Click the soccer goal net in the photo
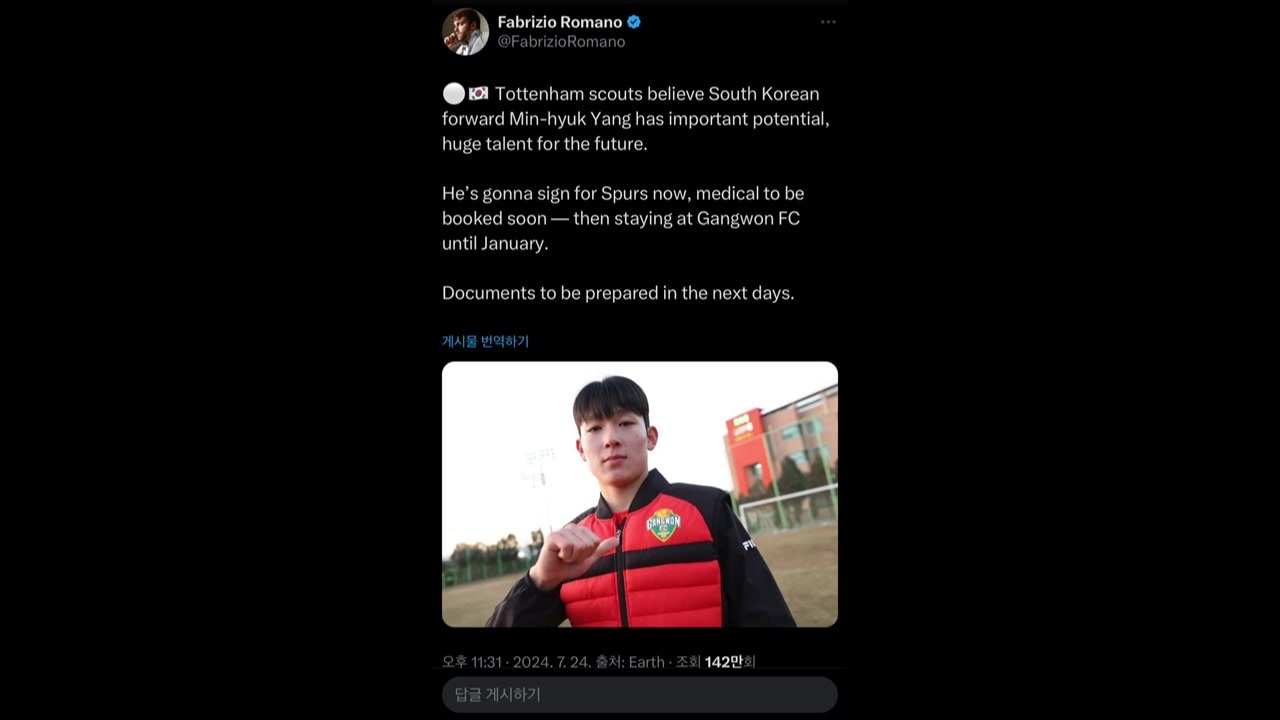1280x720 pixels. [786, 510]
